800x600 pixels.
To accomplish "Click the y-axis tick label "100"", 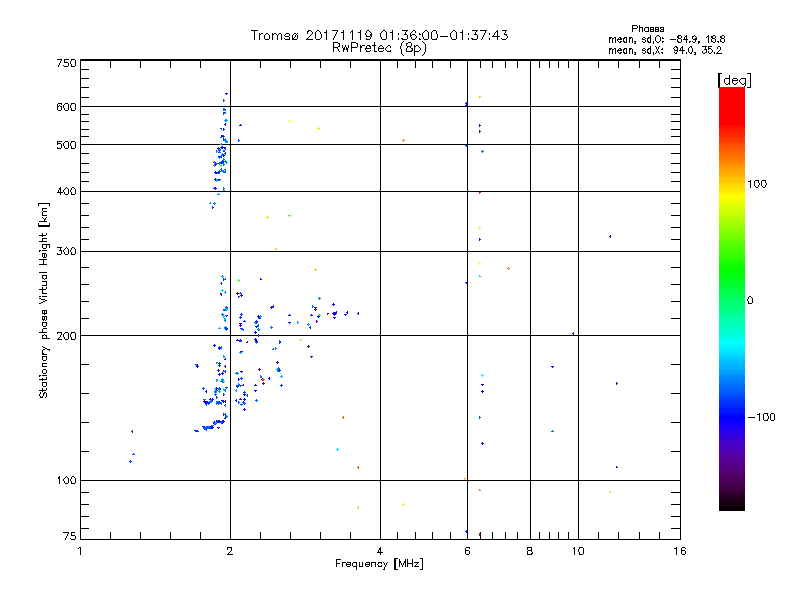I will (x=66, y=480).
